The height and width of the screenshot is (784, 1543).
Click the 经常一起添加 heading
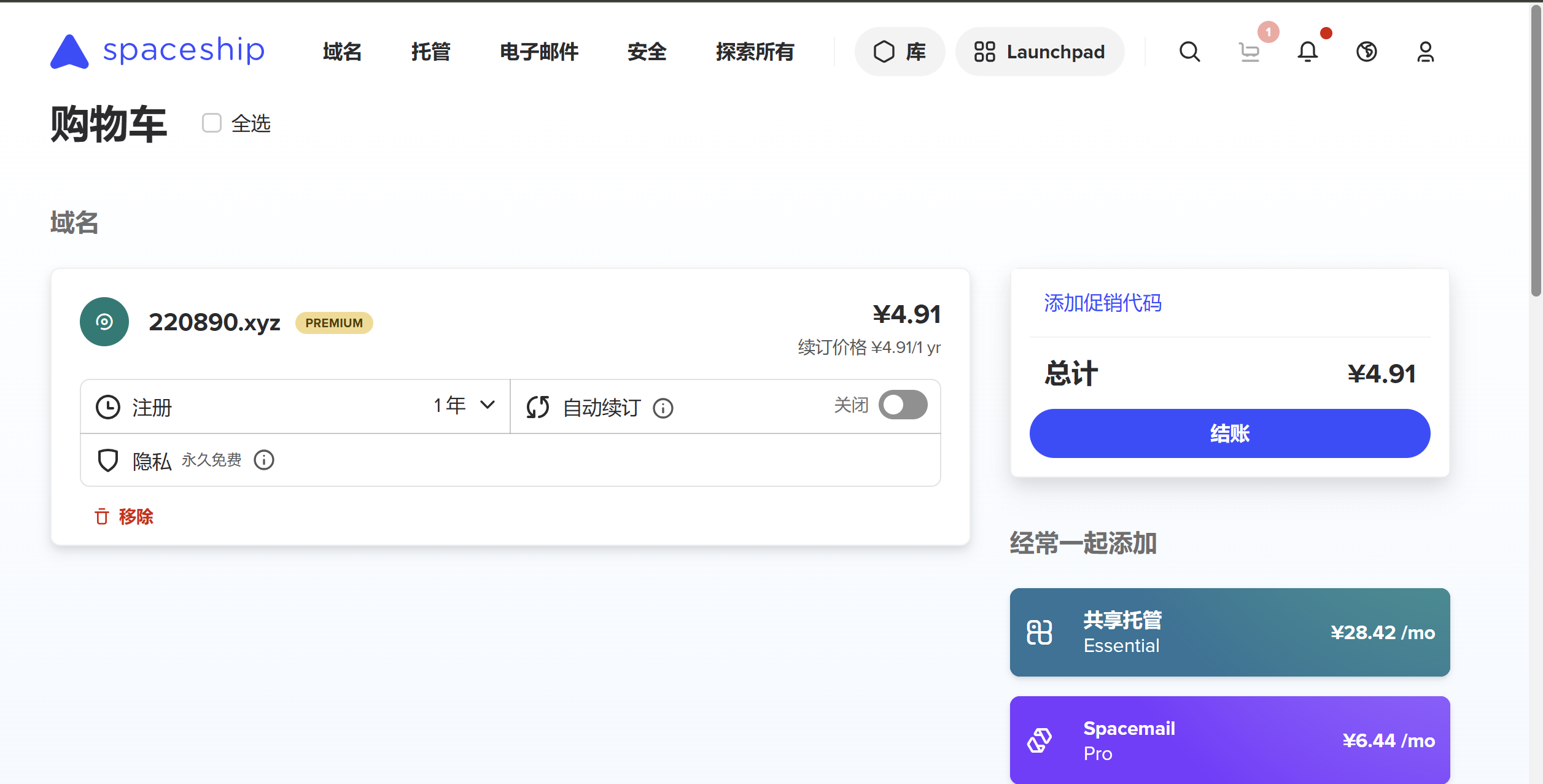point(1083,543)
